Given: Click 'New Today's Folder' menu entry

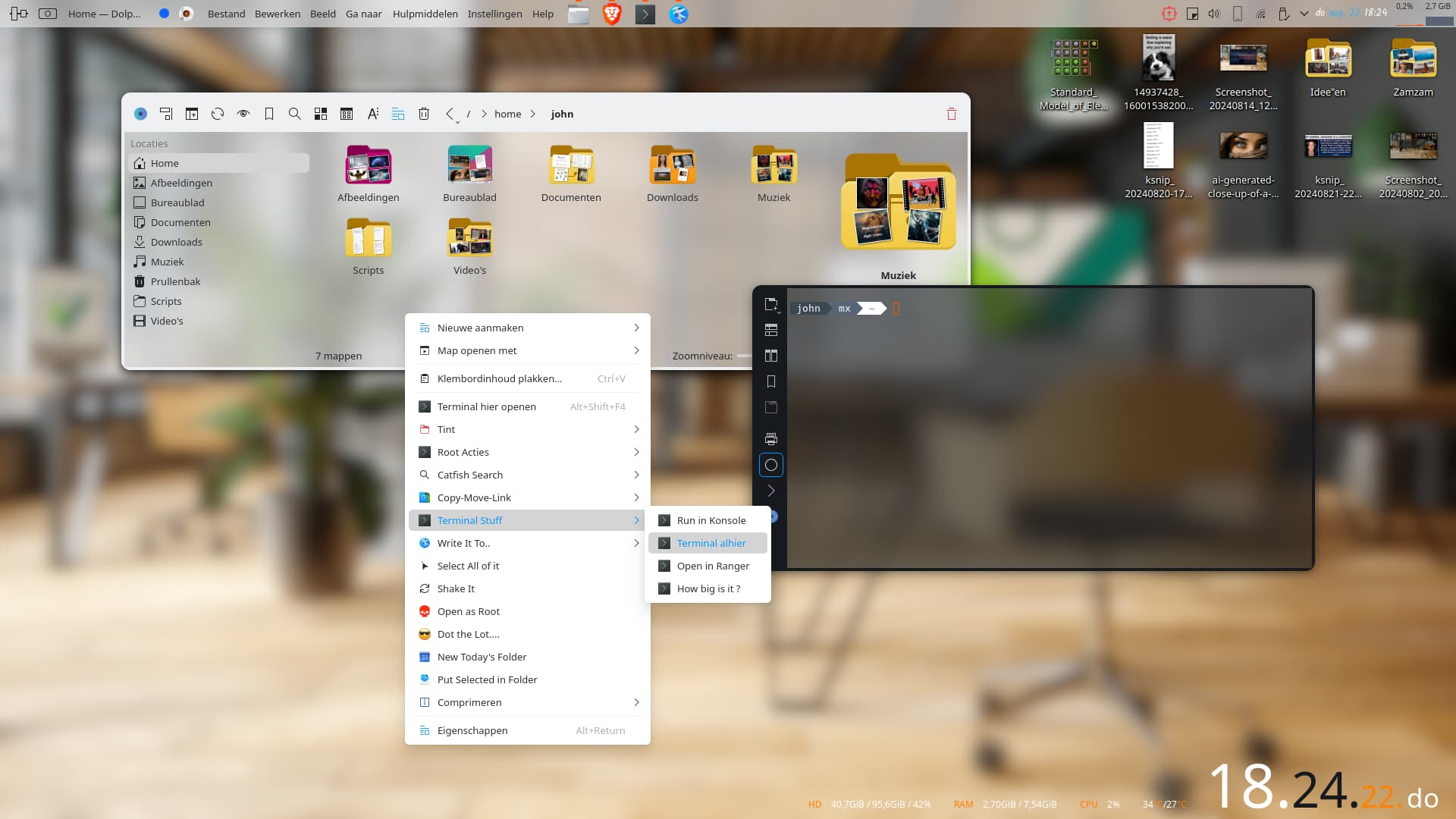Looking at the screenshot, I should 528,657.
